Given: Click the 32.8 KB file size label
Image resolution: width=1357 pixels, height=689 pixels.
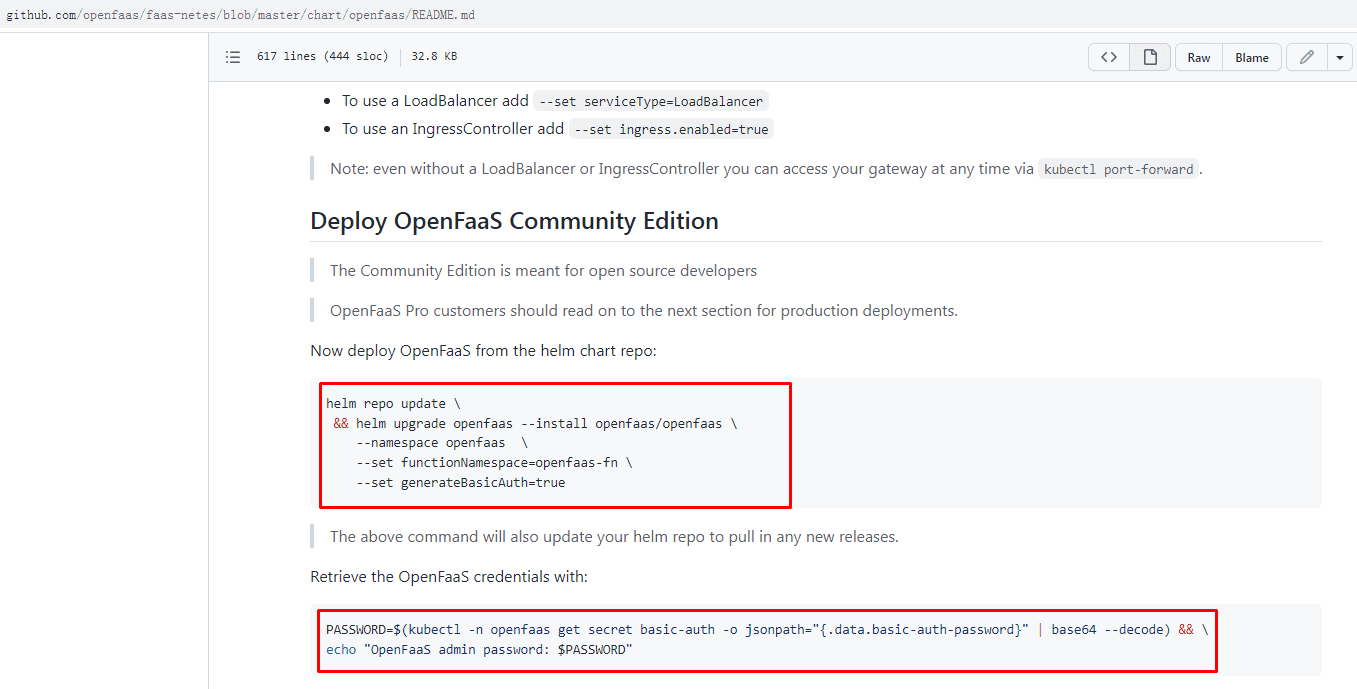Looking at the screenshot, I should [434, 57].
